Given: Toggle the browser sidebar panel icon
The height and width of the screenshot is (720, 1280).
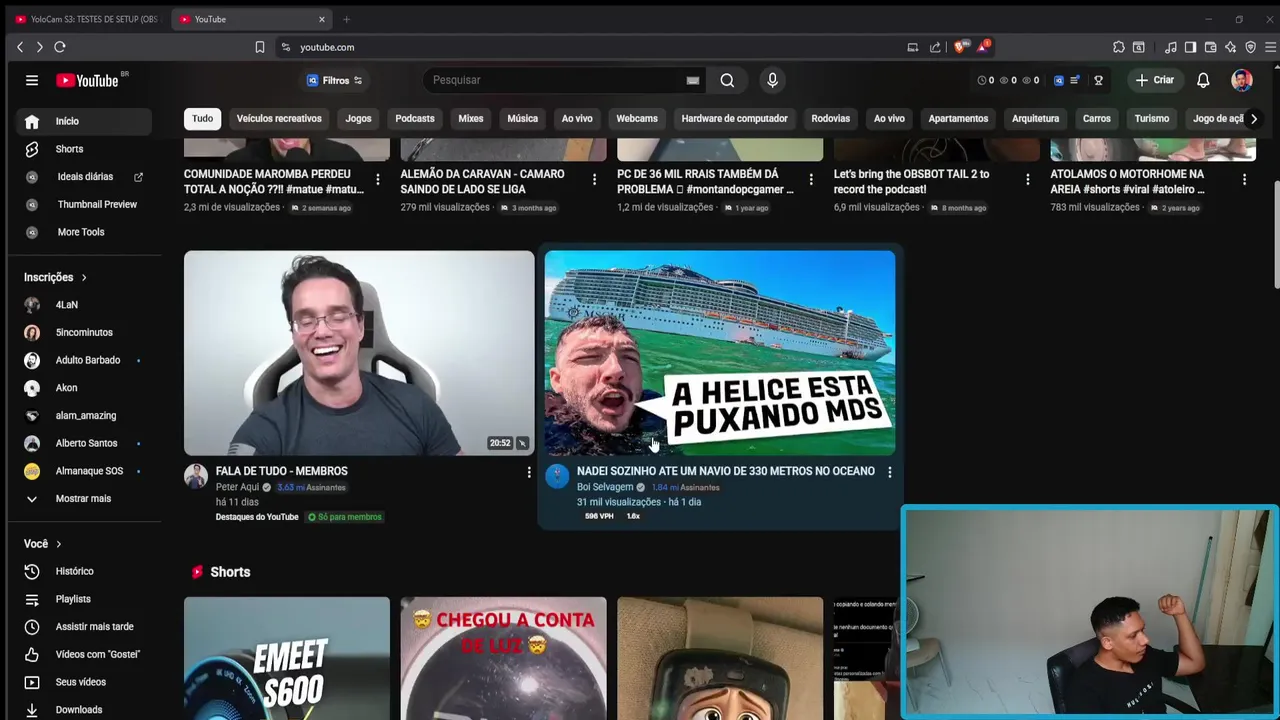Looking at the screenshot, I should [x=1190, y=47].
